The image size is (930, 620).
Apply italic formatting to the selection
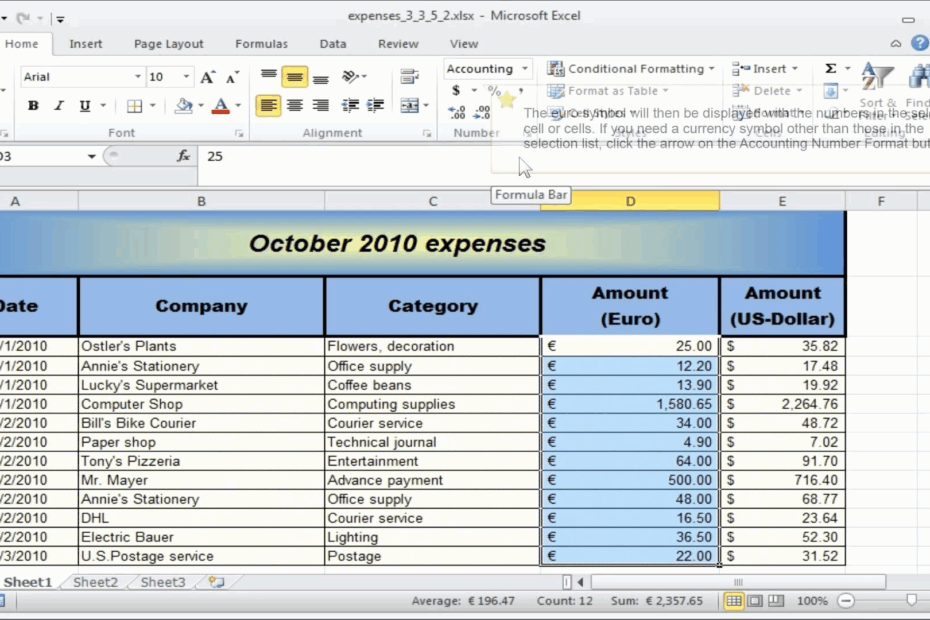[59, 105]
